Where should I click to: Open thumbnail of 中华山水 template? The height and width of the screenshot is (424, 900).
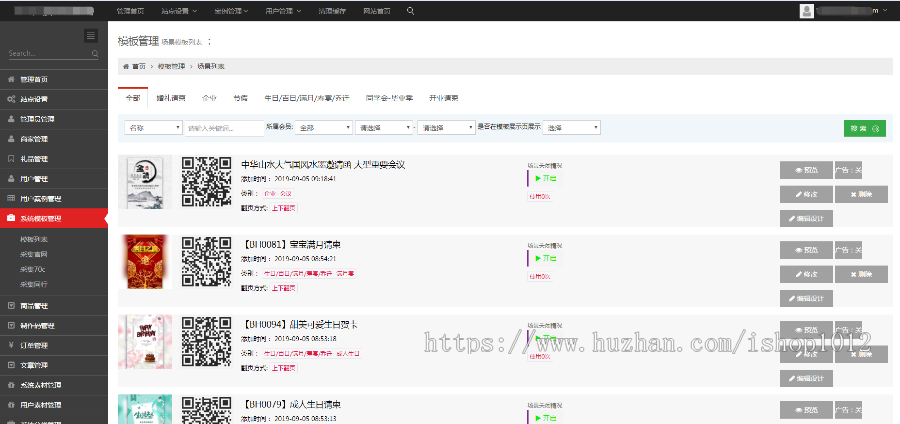pos(145,182)
